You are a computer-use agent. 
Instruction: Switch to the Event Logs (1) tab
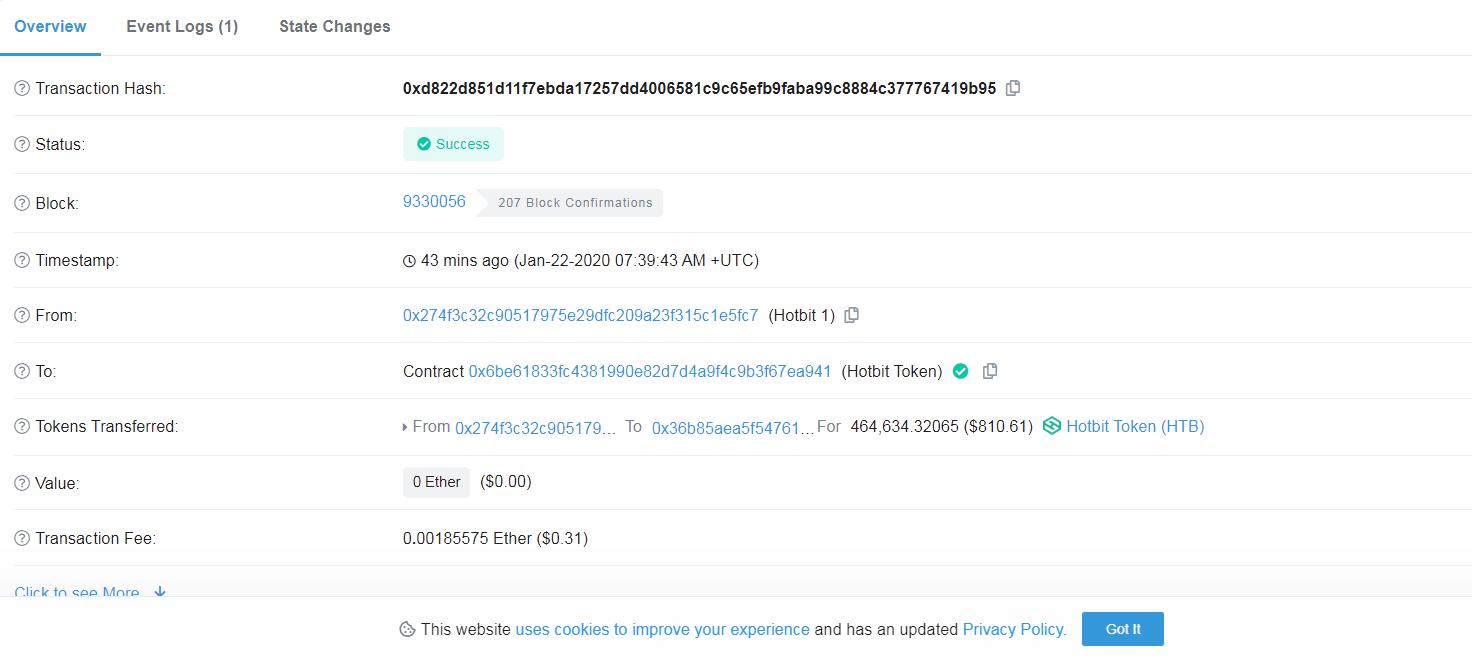pos(182,26)
